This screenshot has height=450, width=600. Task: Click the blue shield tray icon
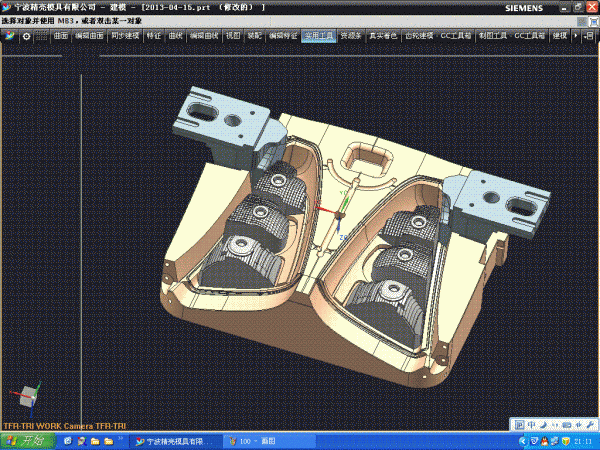[x=534, y=442]
